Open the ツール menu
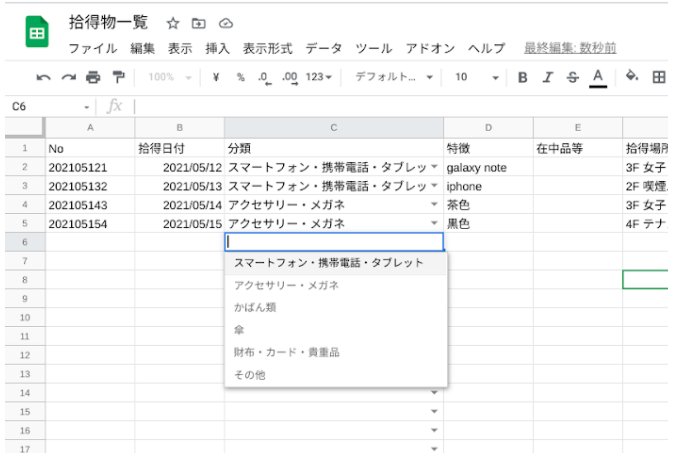This screenshot has height=455, width=674. [374, 48]
